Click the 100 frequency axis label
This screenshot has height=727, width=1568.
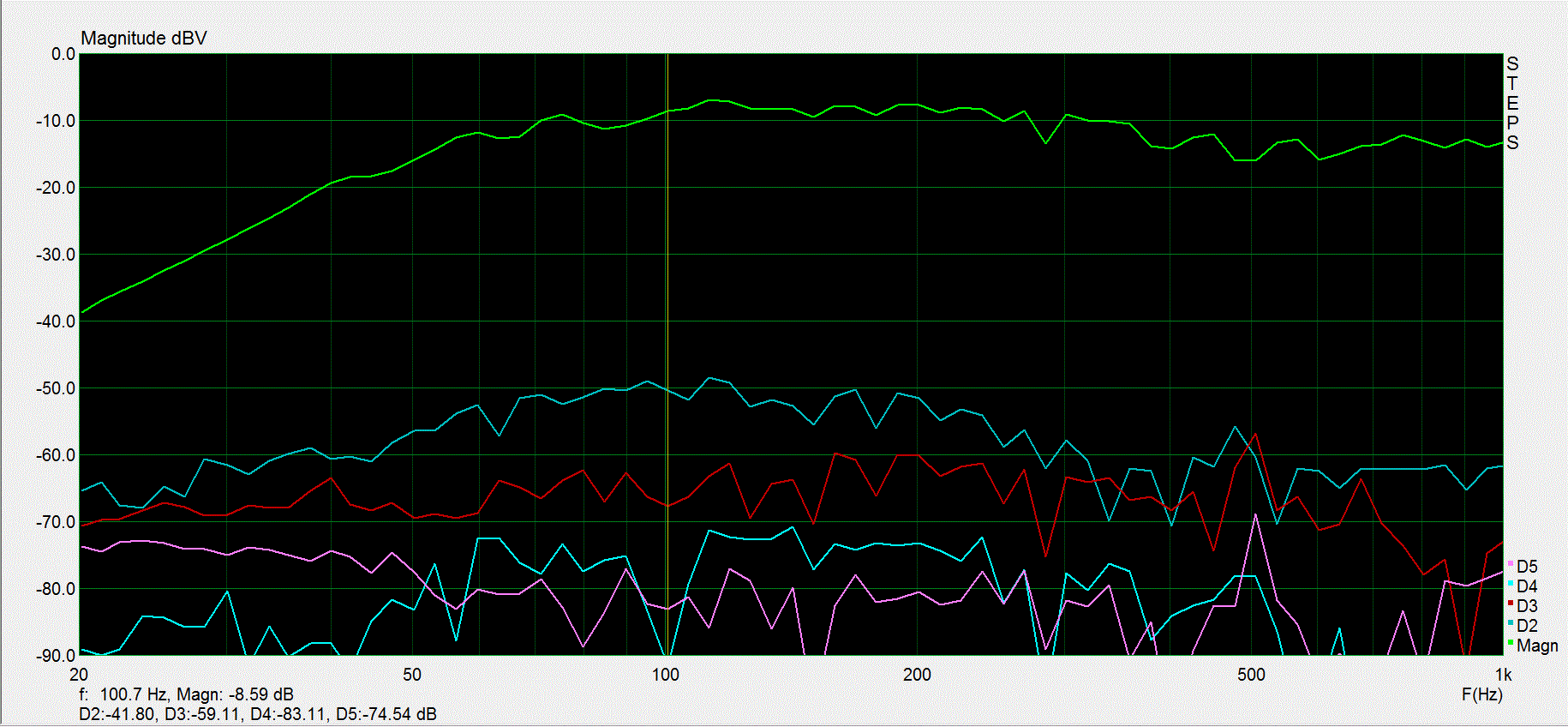coord(666,675)
